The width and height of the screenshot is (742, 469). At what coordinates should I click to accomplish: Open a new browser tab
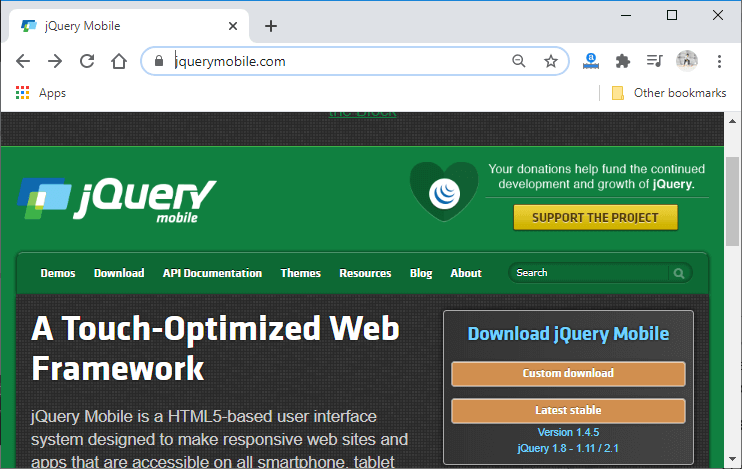click(271, 26)
